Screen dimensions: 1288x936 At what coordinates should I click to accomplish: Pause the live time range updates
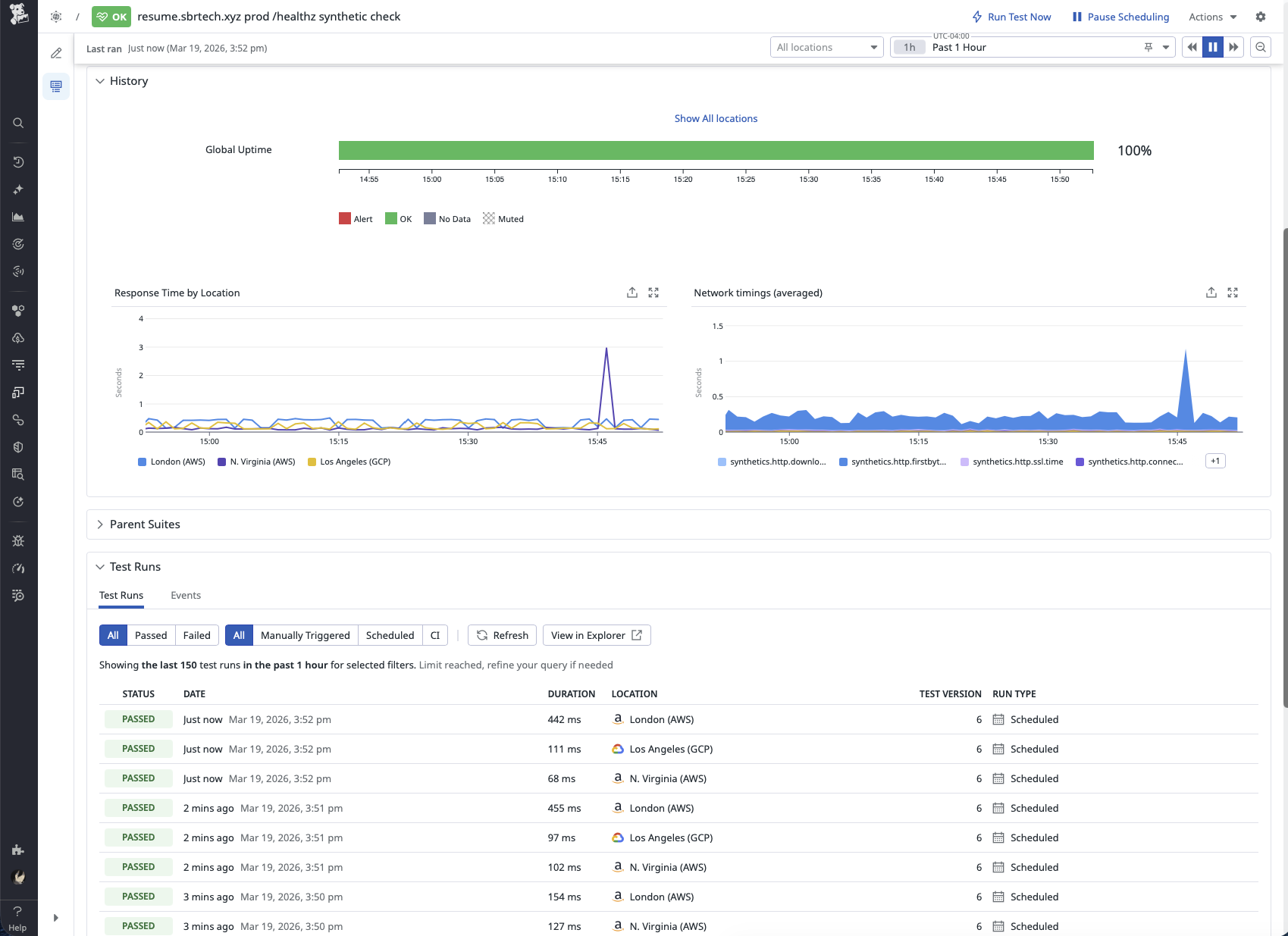tap(1212, 47)
